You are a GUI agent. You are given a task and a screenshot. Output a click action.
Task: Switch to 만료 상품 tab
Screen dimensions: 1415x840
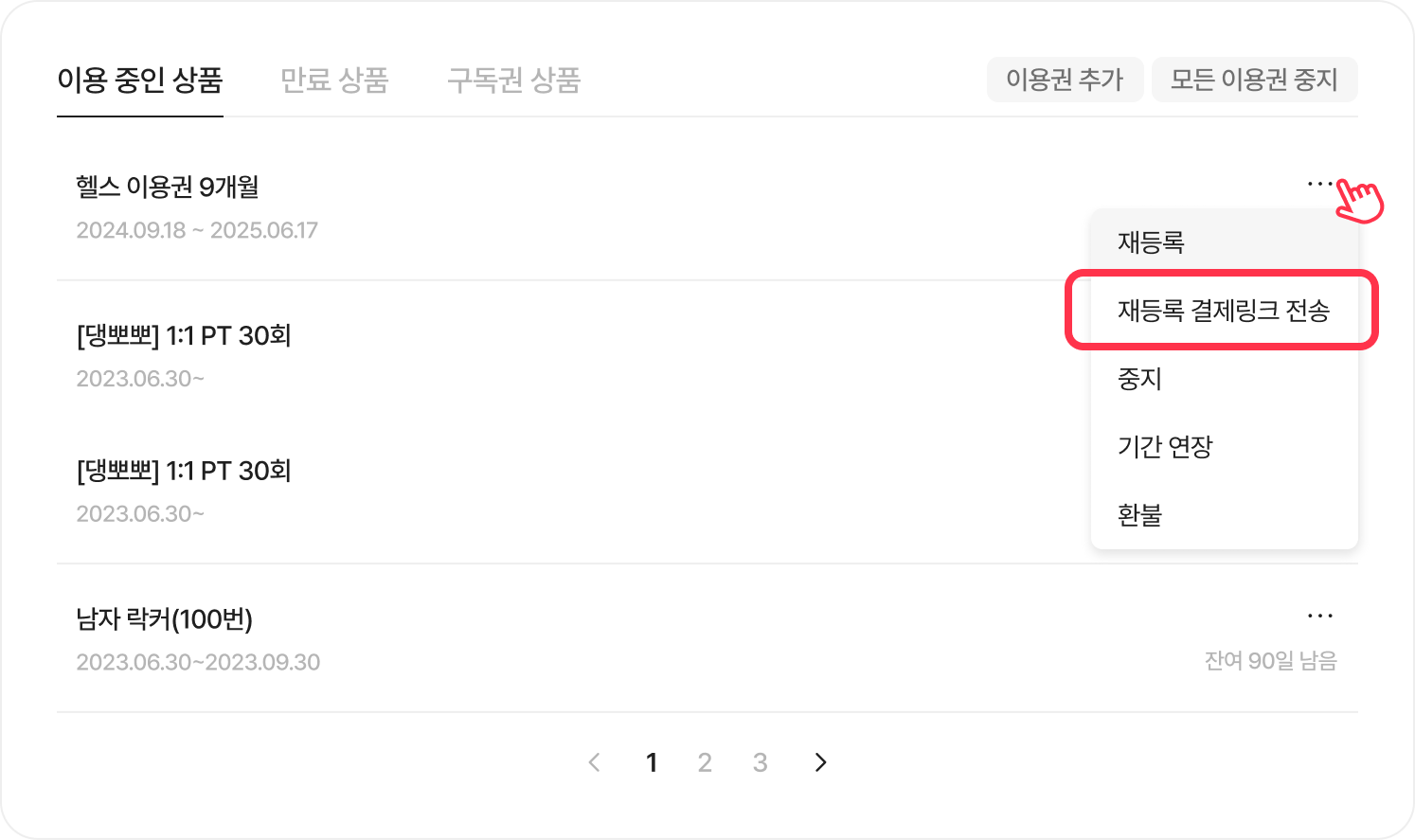point(334,80)
